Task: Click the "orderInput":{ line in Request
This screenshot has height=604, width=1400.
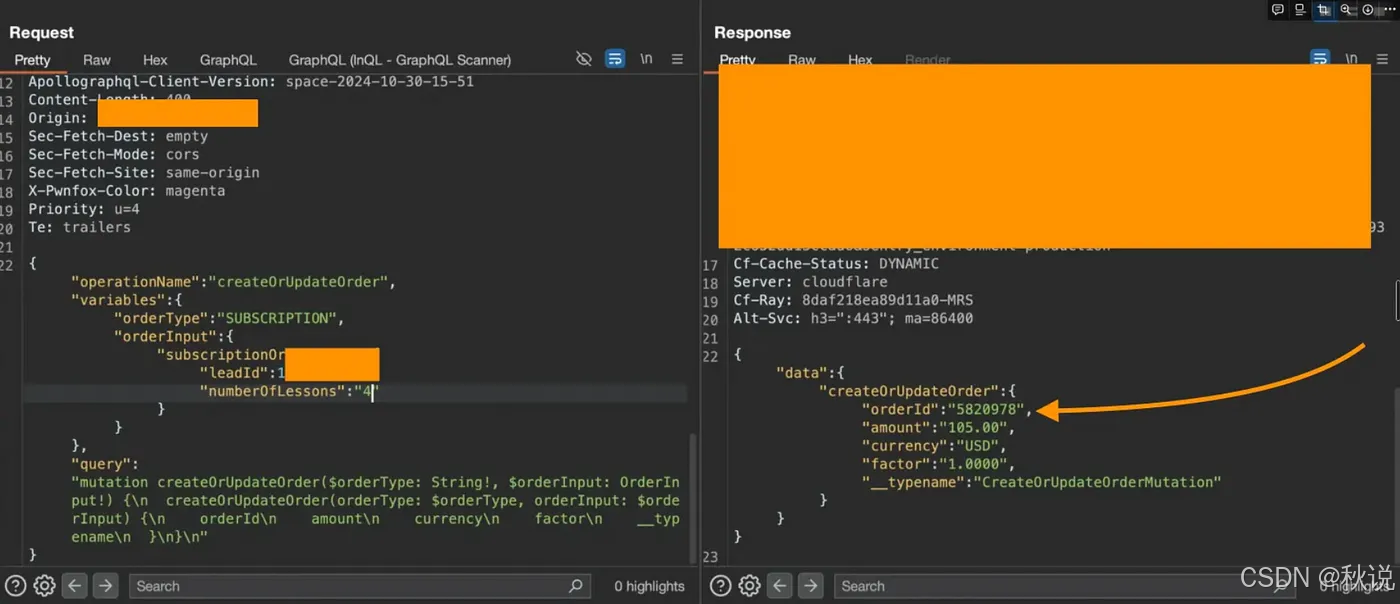Action: tap(174, 337)
